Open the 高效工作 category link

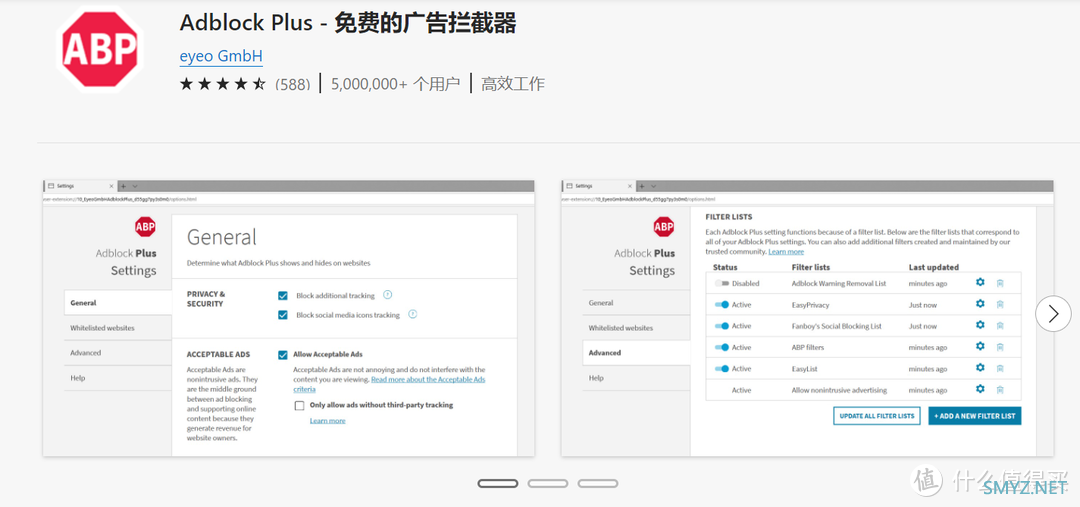(513, 84)
